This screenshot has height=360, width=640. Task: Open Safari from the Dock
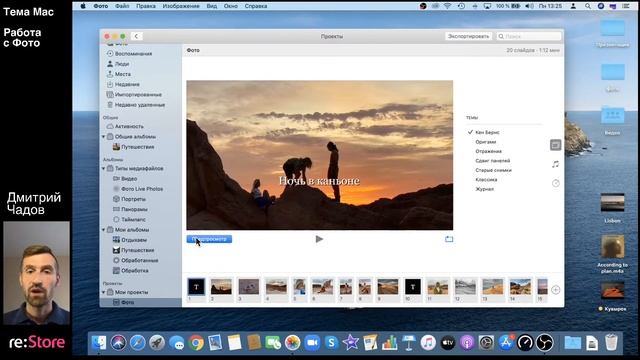tap(138, 343)
